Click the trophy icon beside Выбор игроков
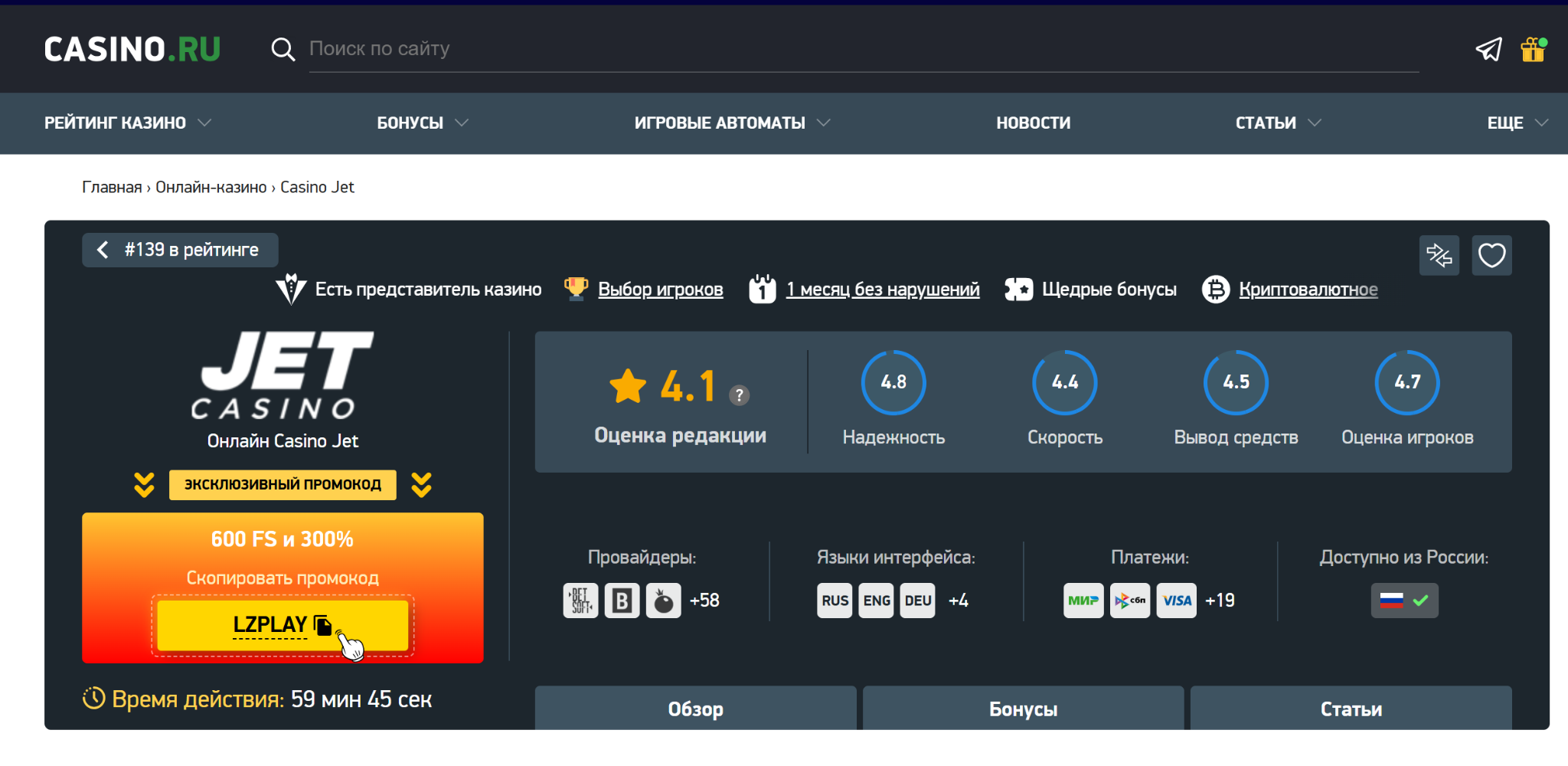Image resolution: width=1568 pixels, height=766 pixels. 576,289
